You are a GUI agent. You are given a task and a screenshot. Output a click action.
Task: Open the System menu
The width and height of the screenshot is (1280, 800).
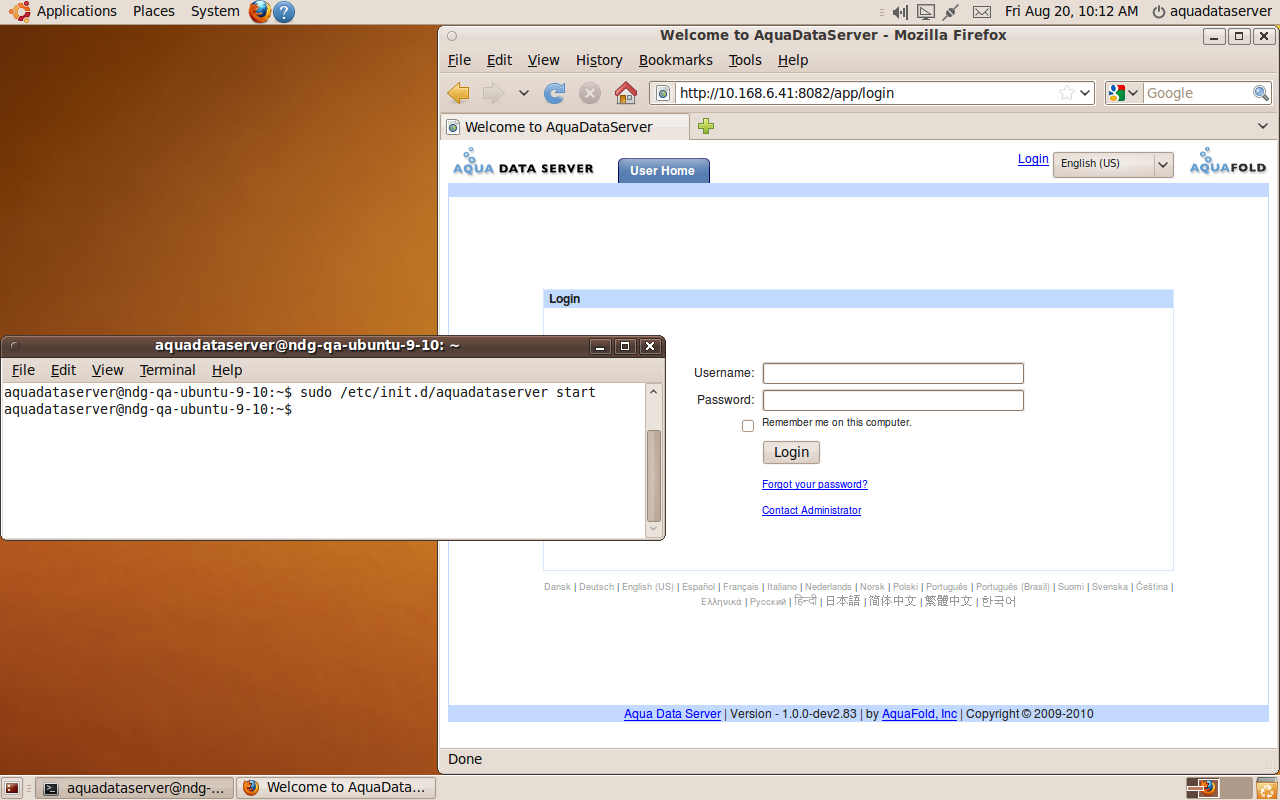point(215,11)
